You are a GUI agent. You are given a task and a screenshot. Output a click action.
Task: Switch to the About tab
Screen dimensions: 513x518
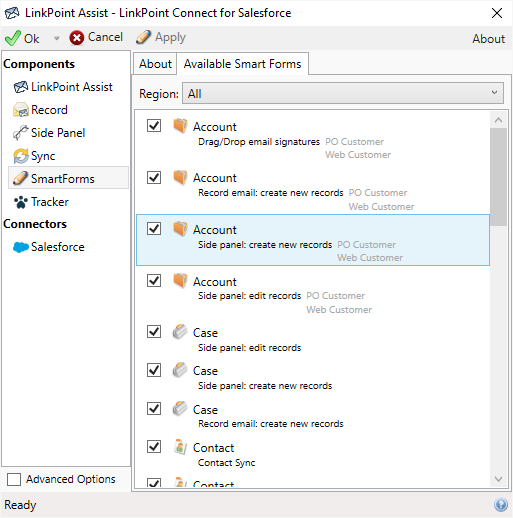tap(155, 64)
